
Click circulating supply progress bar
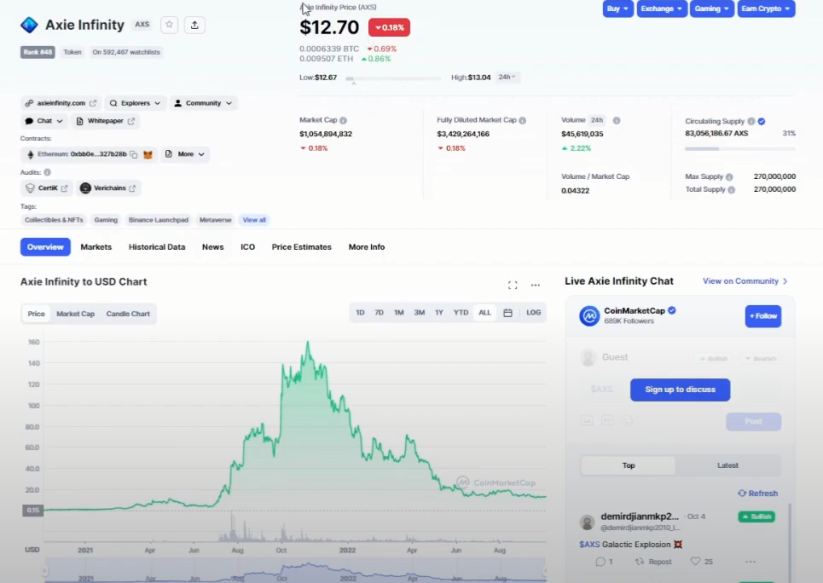pos(740,149)
